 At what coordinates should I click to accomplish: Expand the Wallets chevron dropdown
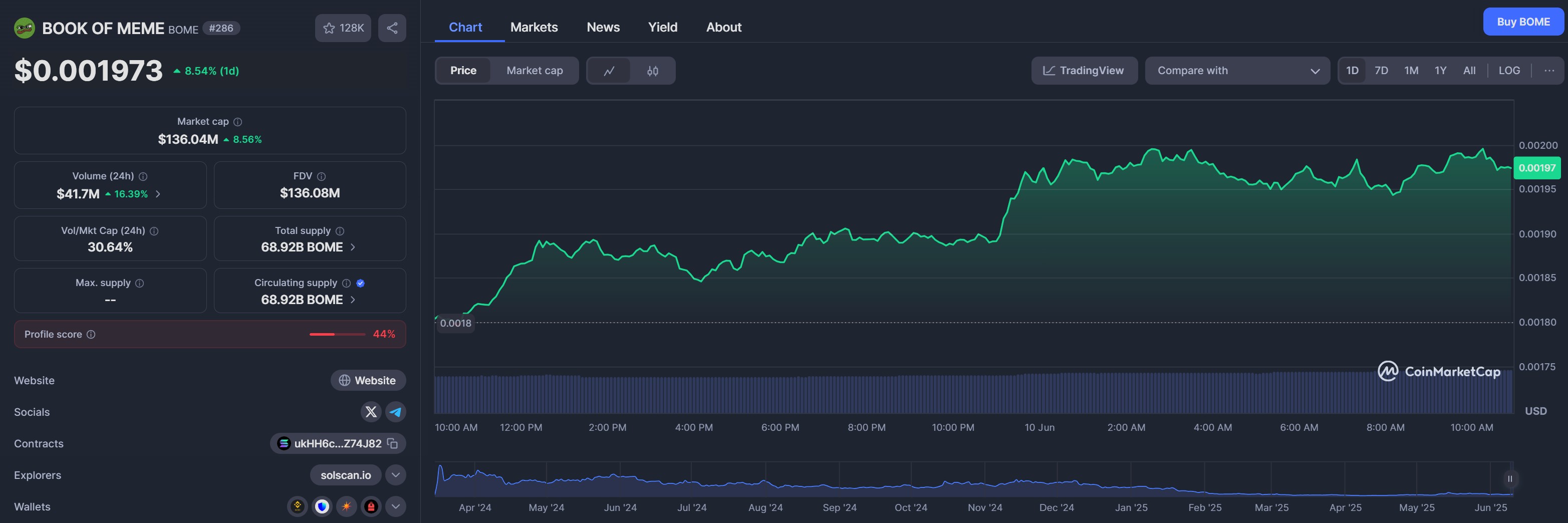(396, 506)
